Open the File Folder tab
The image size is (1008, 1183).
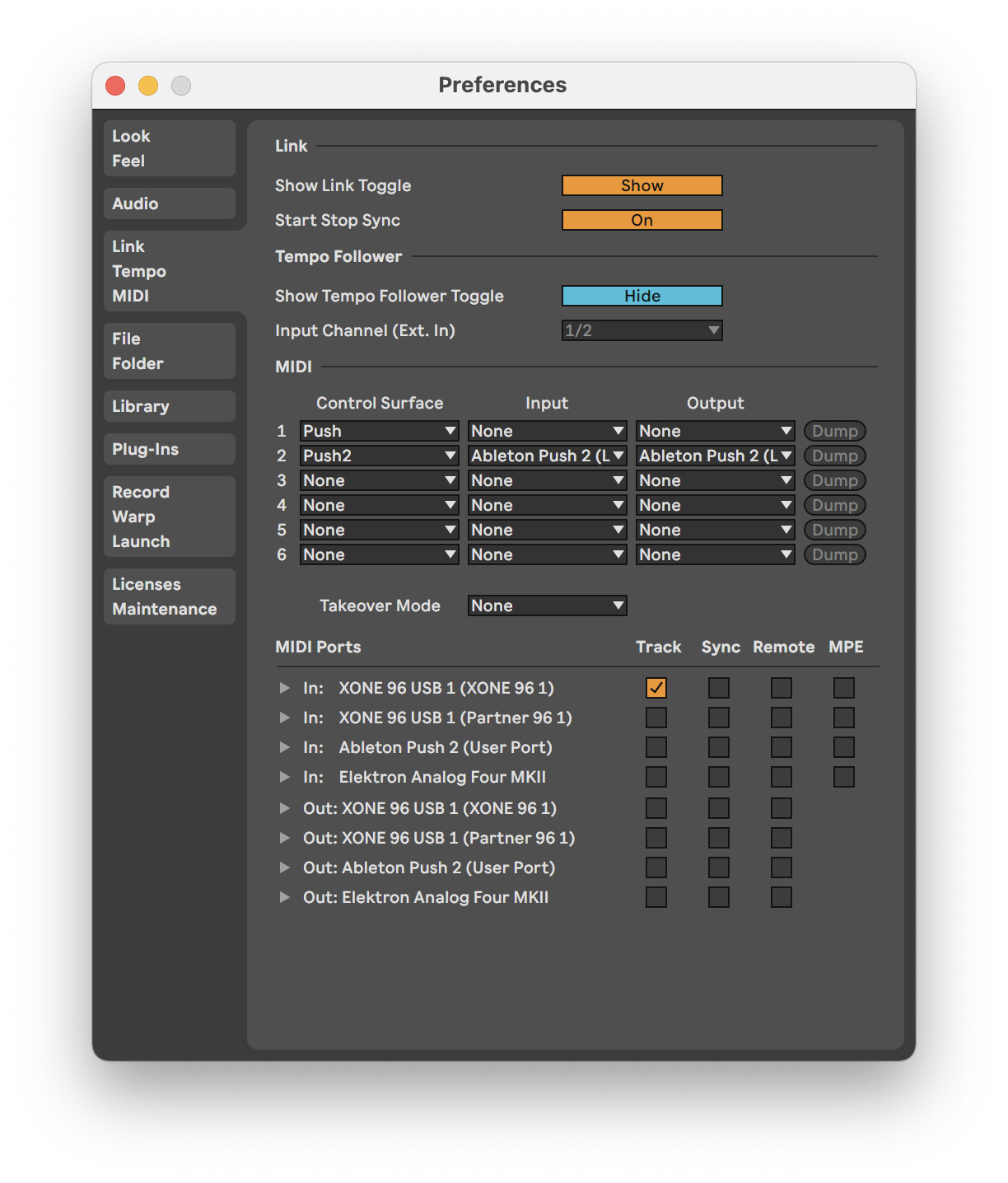[x=170, y=351]
